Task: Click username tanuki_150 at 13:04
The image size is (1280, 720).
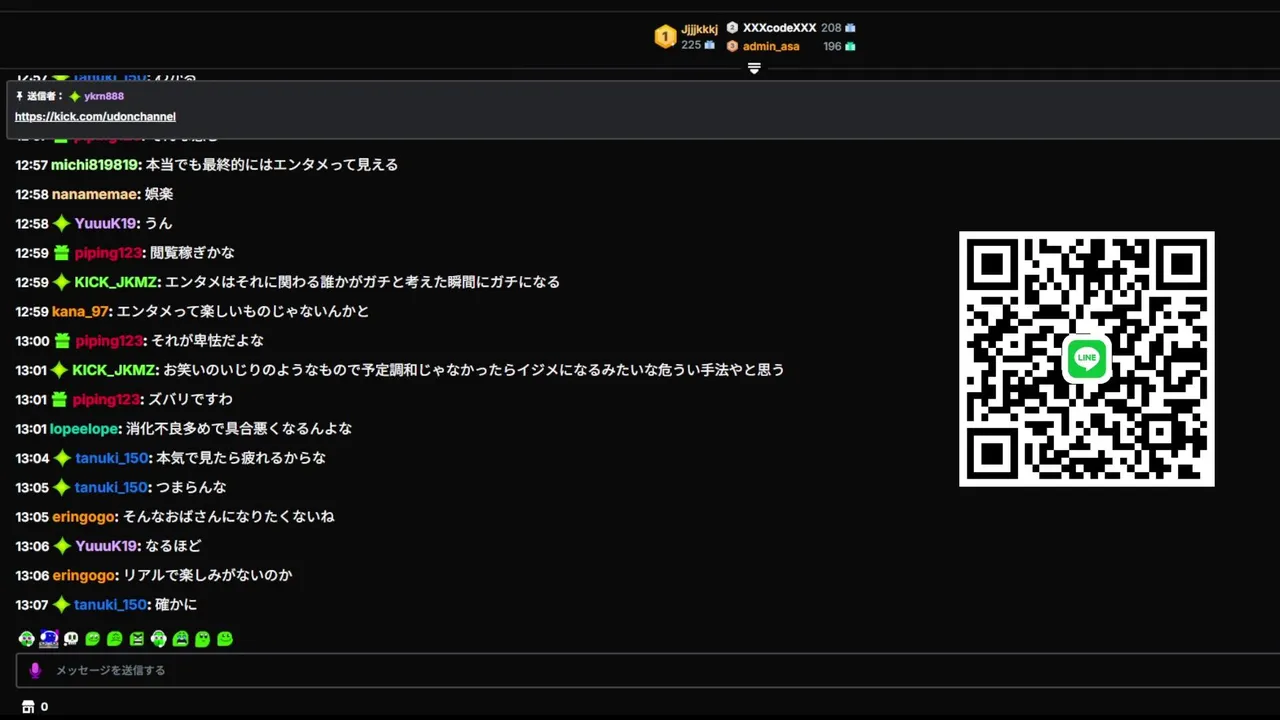Action: [111, 458]
